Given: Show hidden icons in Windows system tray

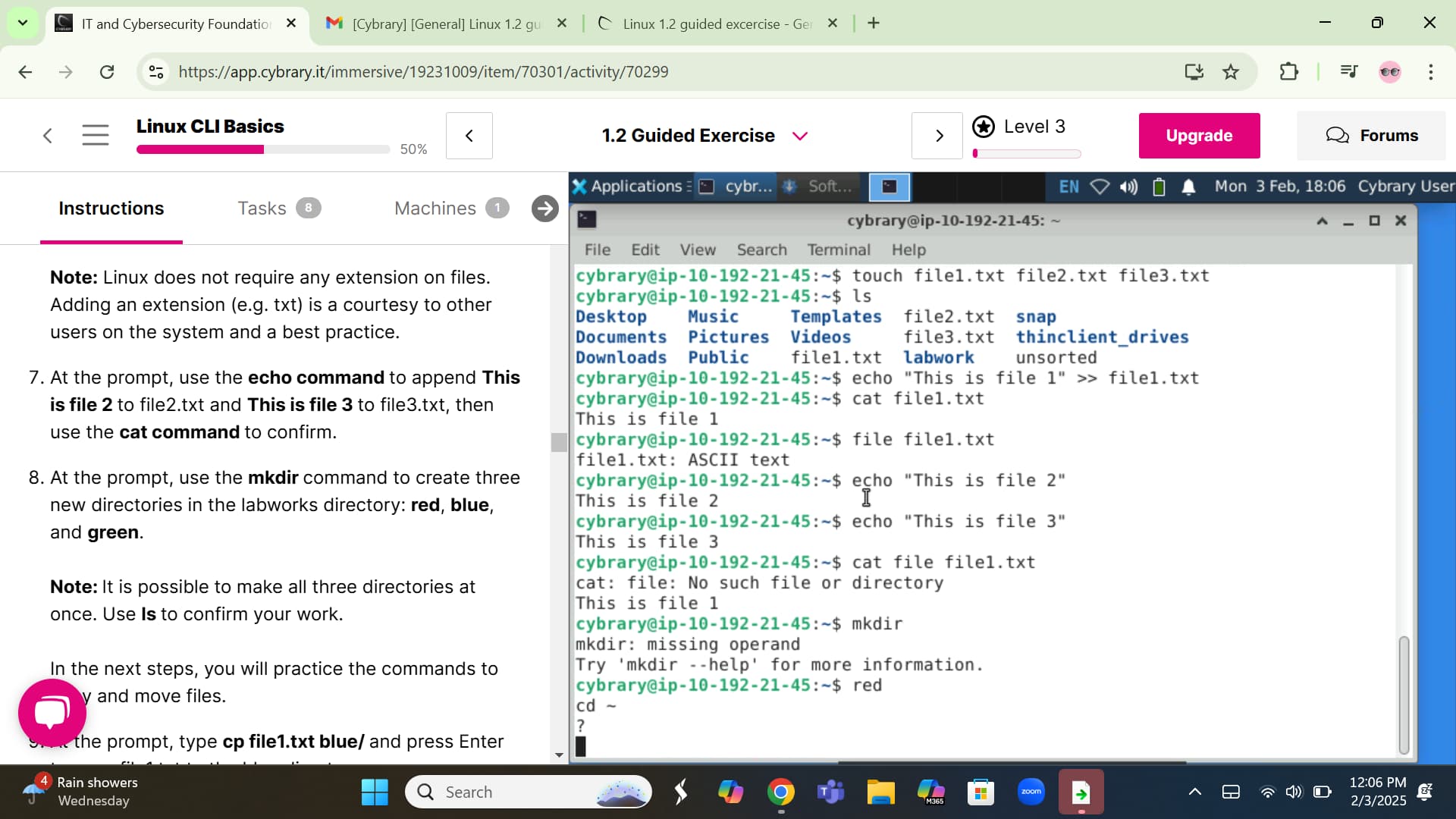Looking at the screenshot, I should pyautogui.click(x=1194, y=792).
